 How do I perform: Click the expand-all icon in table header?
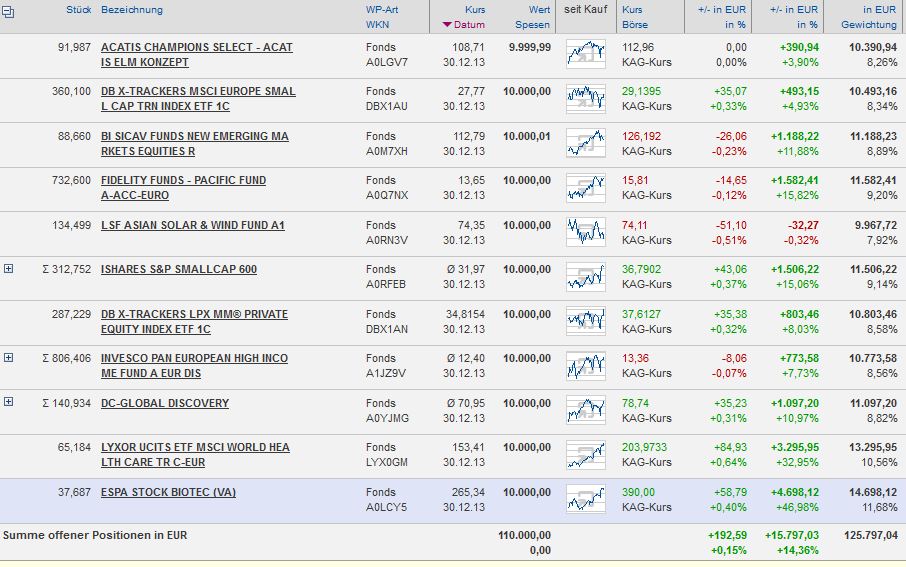click(x=8, y=12)
